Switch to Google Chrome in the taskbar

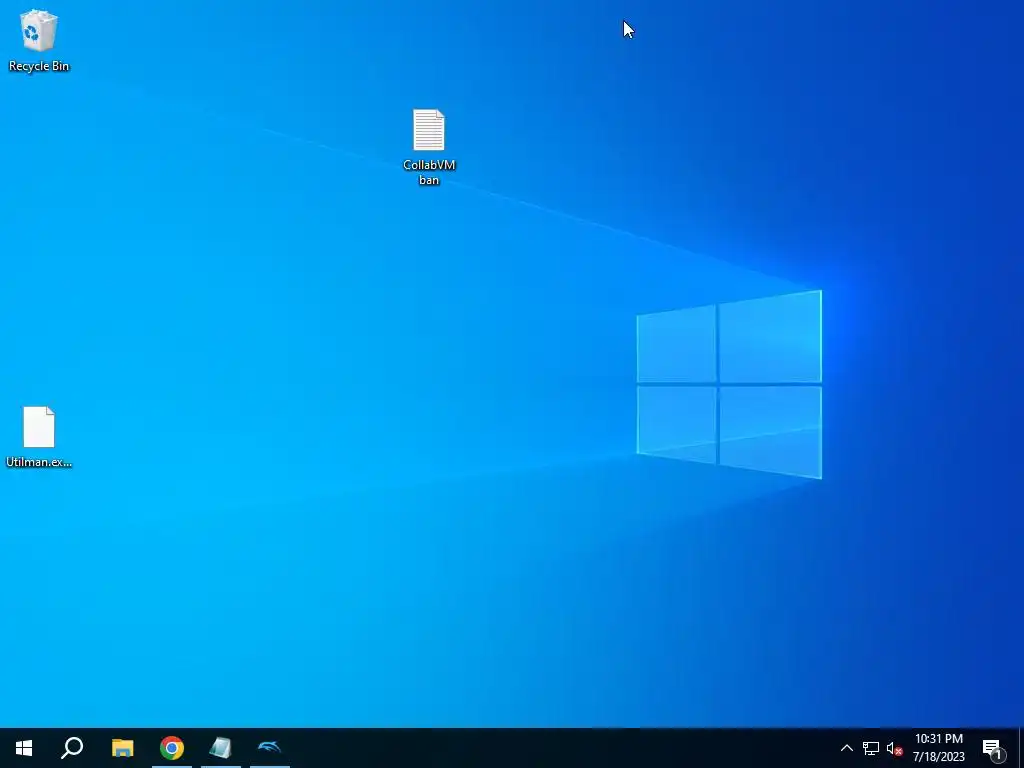pos(172,748)
